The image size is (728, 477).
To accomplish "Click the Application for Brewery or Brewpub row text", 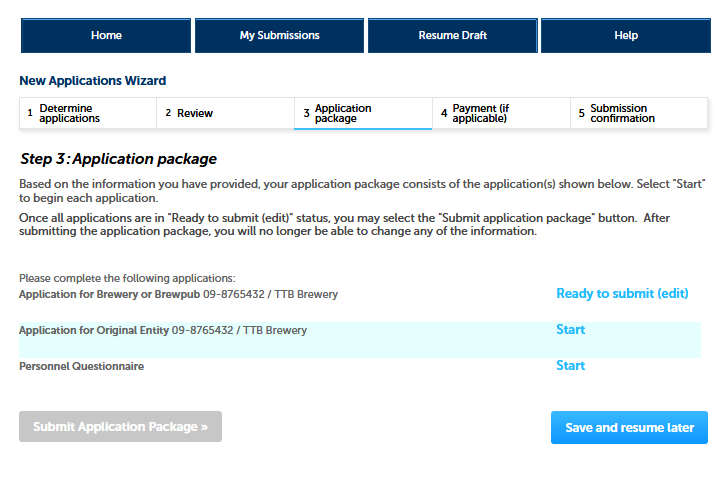I will pyautogui.click(x=178, y=295).
